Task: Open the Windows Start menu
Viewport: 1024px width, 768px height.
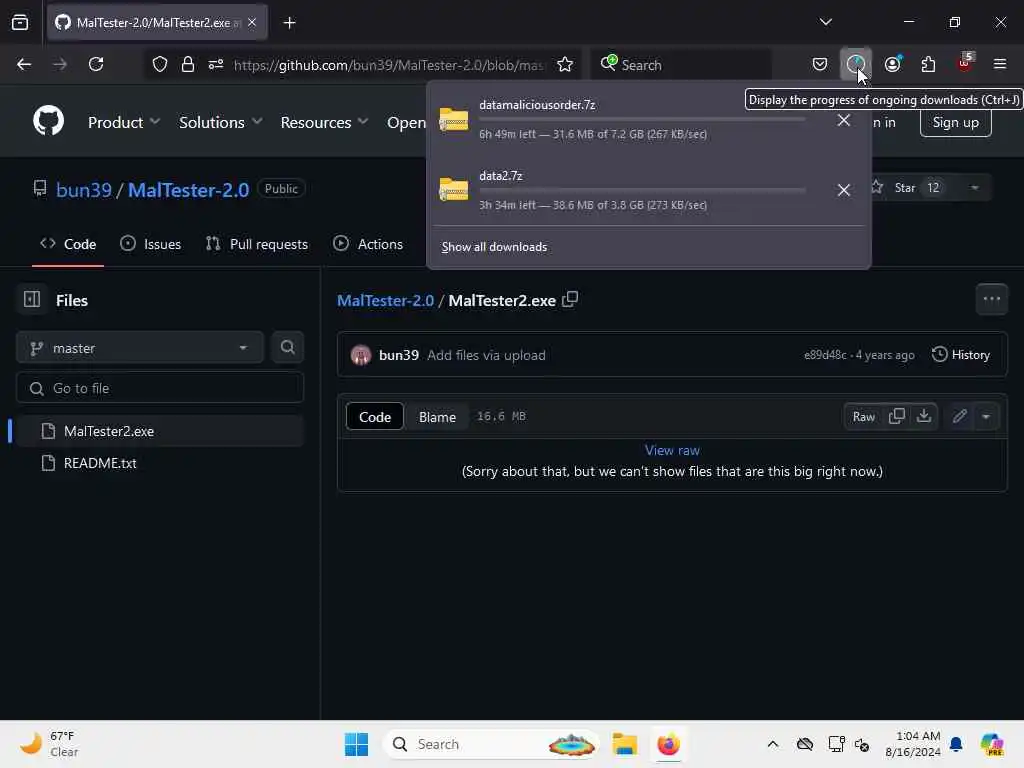Action: pos(356,744)
